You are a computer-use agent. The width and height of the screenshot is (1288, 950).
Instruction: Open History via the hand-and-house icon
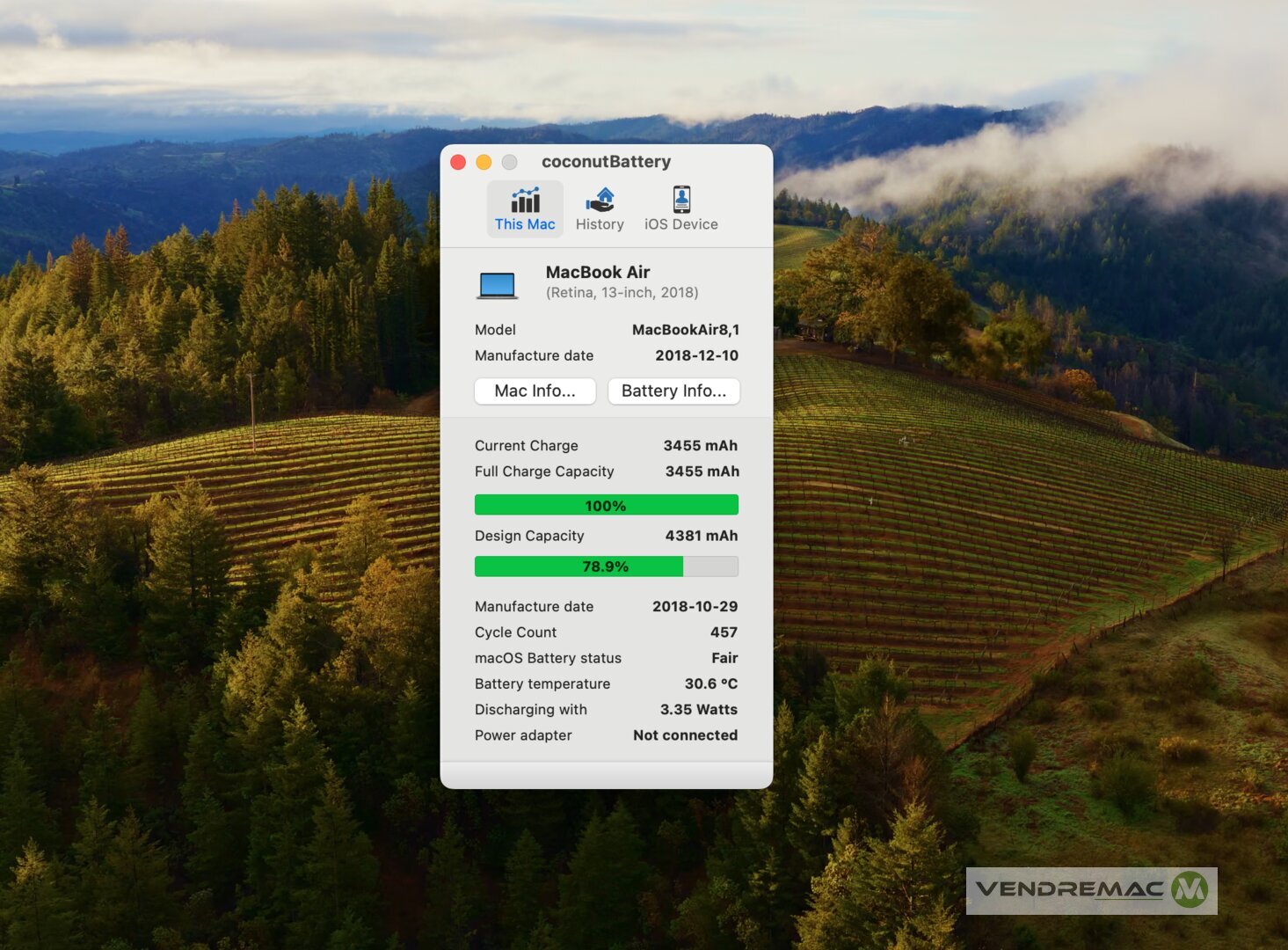600,200
